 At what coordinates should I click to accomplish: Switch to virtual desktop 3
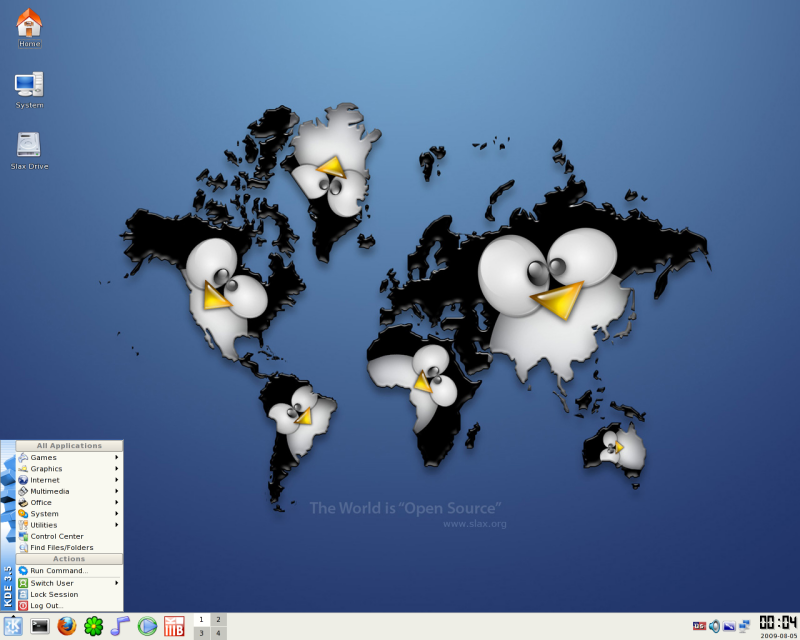pos(202,633)
